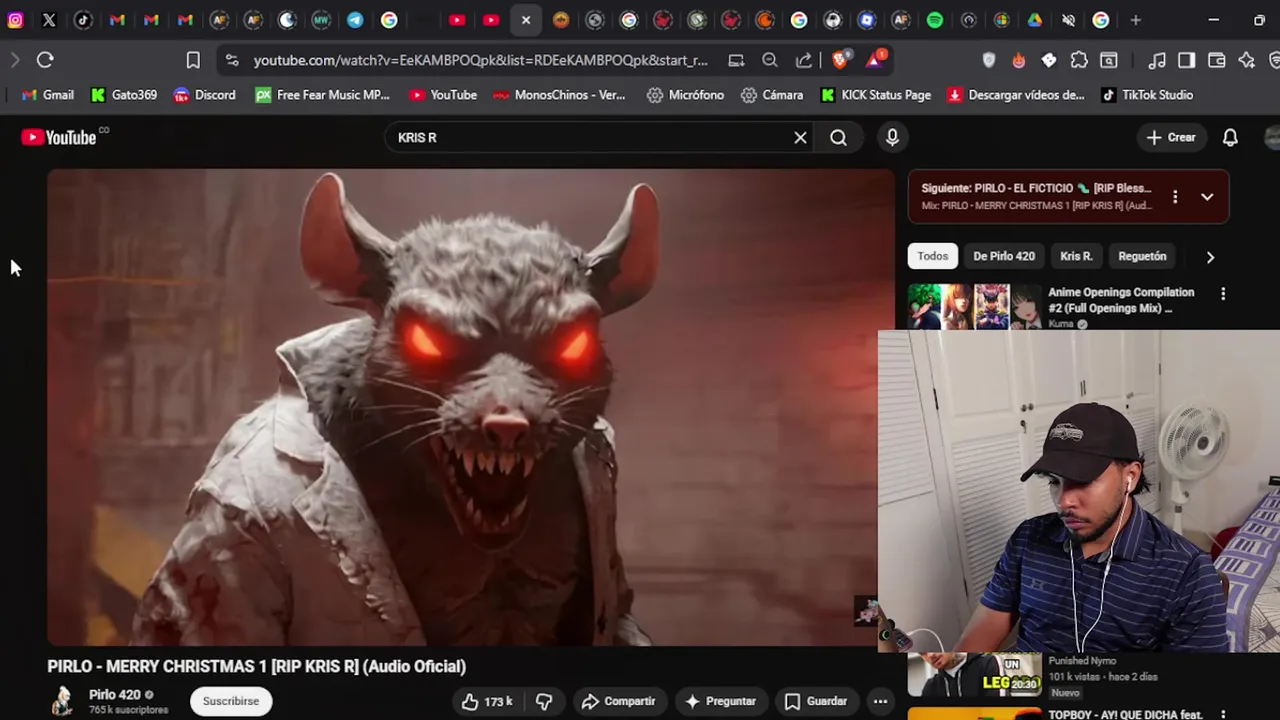Open a new browser tab with the plus button
This screenshot has height=720, width=1280.
click(1135, 20)
